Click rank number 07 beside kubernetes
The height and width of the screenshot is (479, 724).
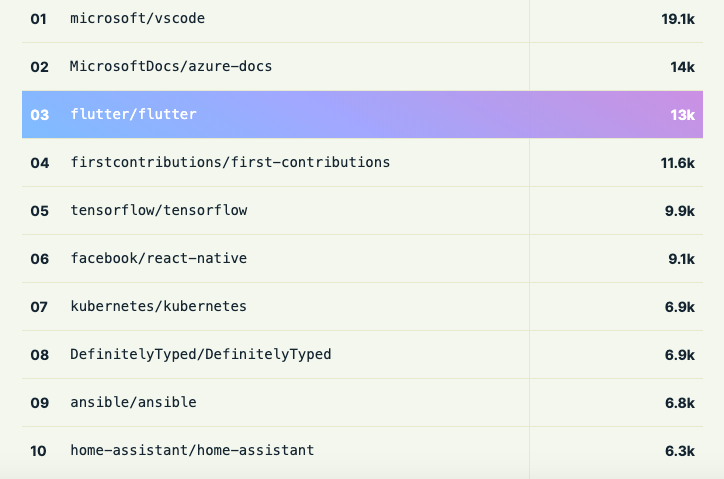(39, 307)
